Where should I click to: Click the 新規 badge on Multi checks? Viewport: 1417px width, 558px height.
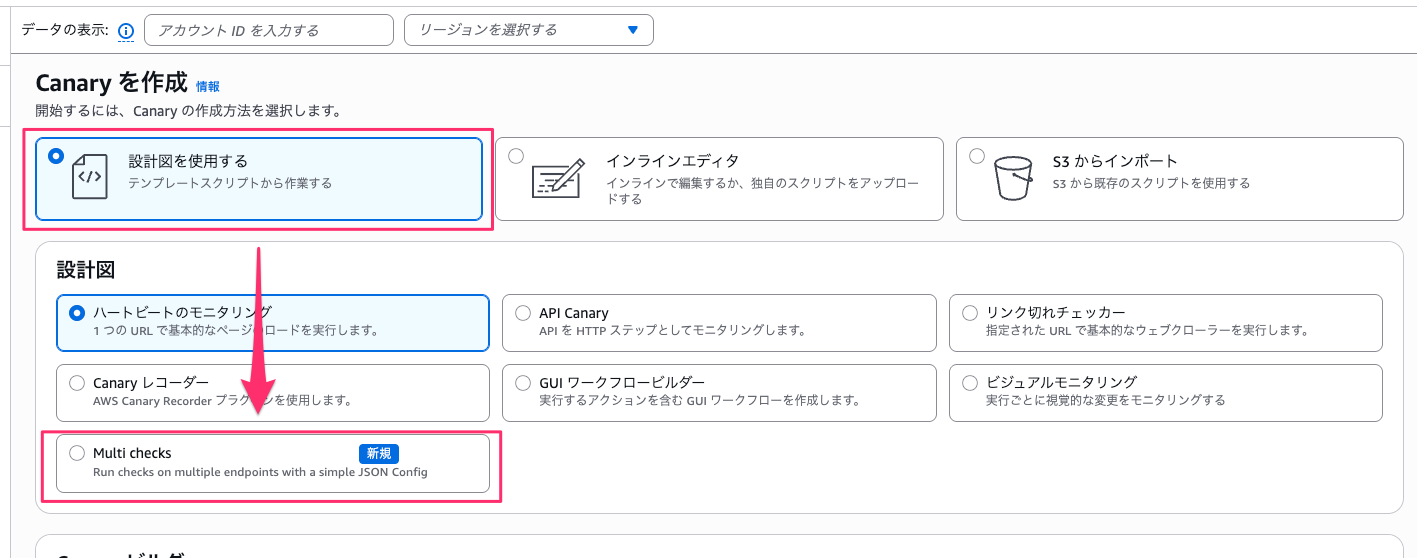click(379, 453)
